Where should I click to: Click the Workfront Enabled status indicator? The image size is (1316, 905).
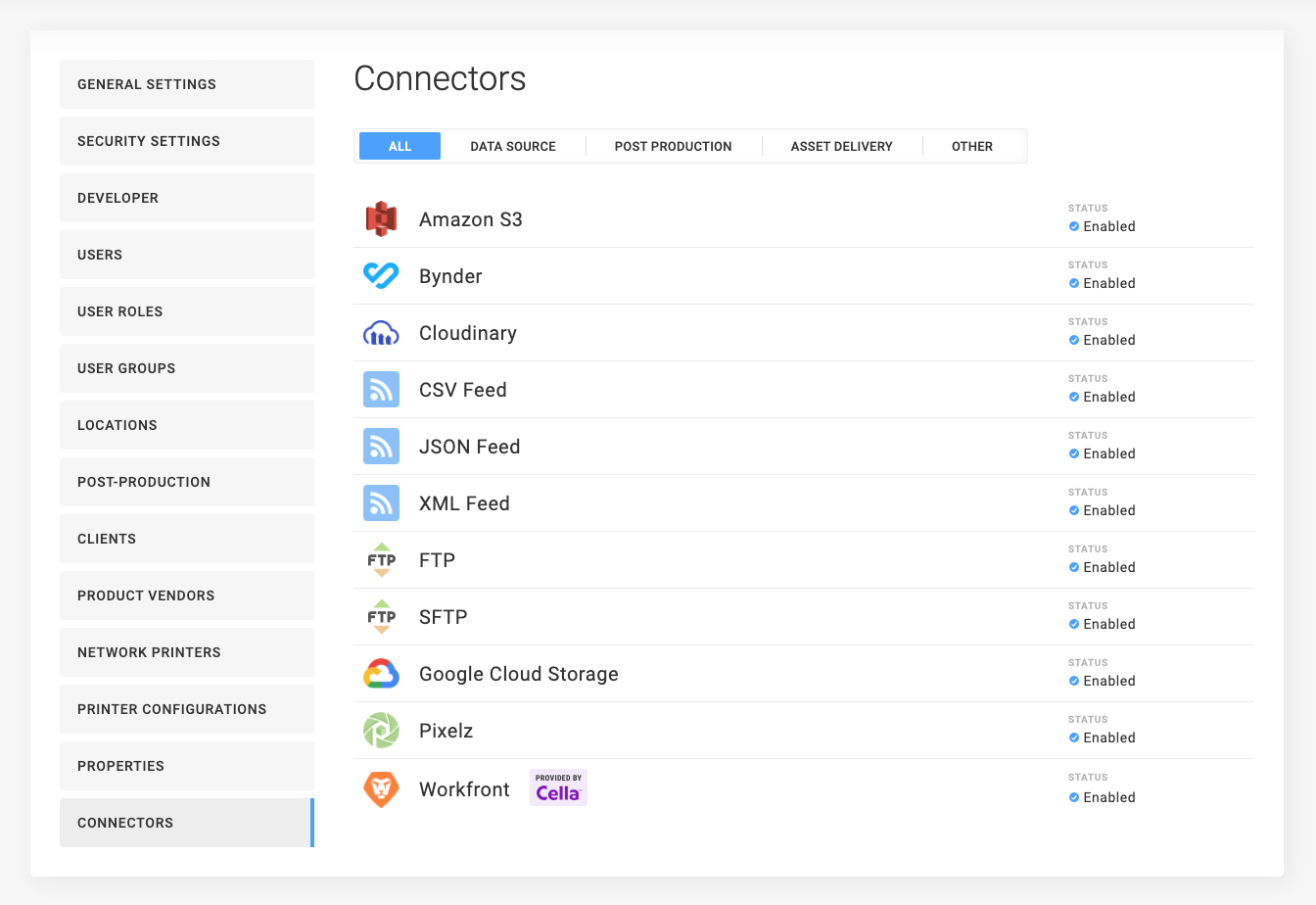(x=1102, y=797)
